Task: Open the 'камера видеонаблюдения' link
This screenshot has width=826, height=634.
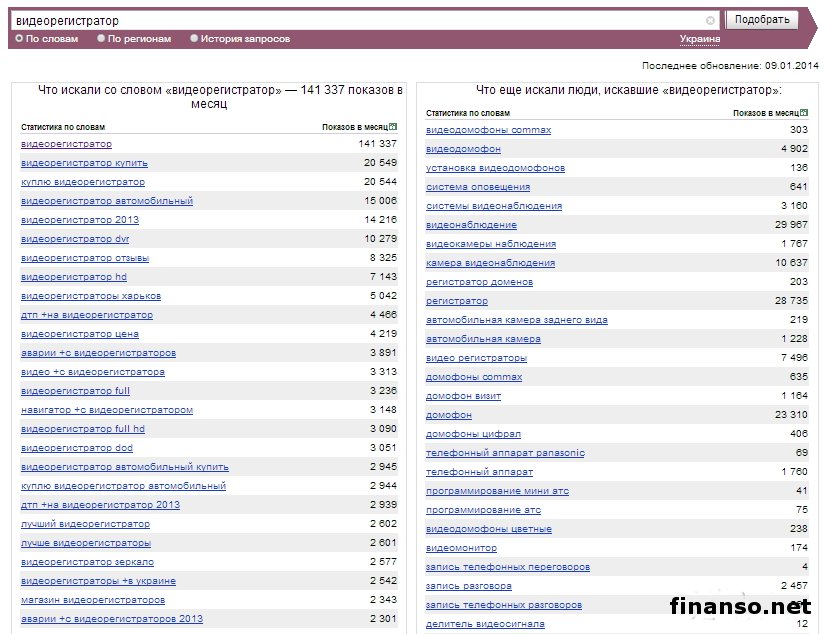Action: 490,263
